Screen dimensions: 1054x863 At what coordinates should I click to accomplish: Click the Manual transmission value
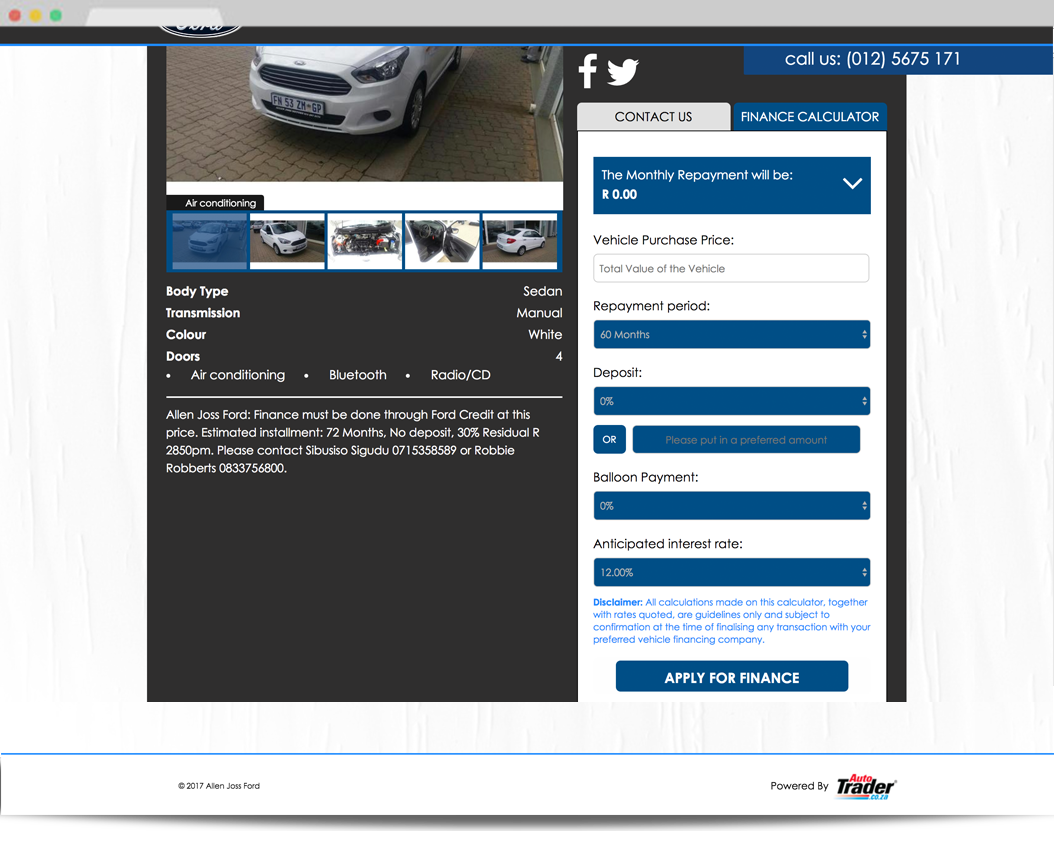(539, 313)
